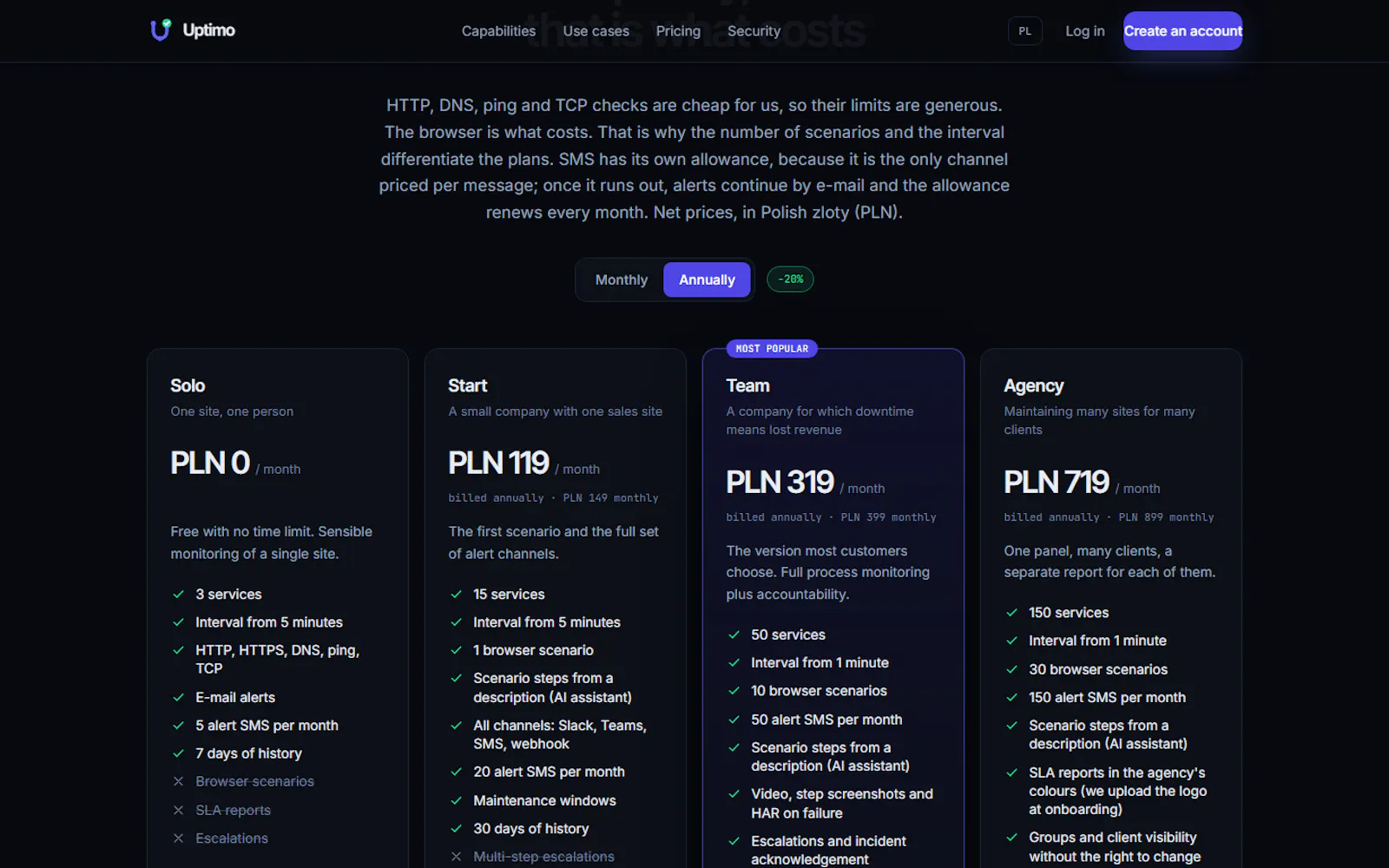Click X icon beside SLA reports
Image resolution: width=1389 pixels, height=868 pixels.
[x=178, y=810]
